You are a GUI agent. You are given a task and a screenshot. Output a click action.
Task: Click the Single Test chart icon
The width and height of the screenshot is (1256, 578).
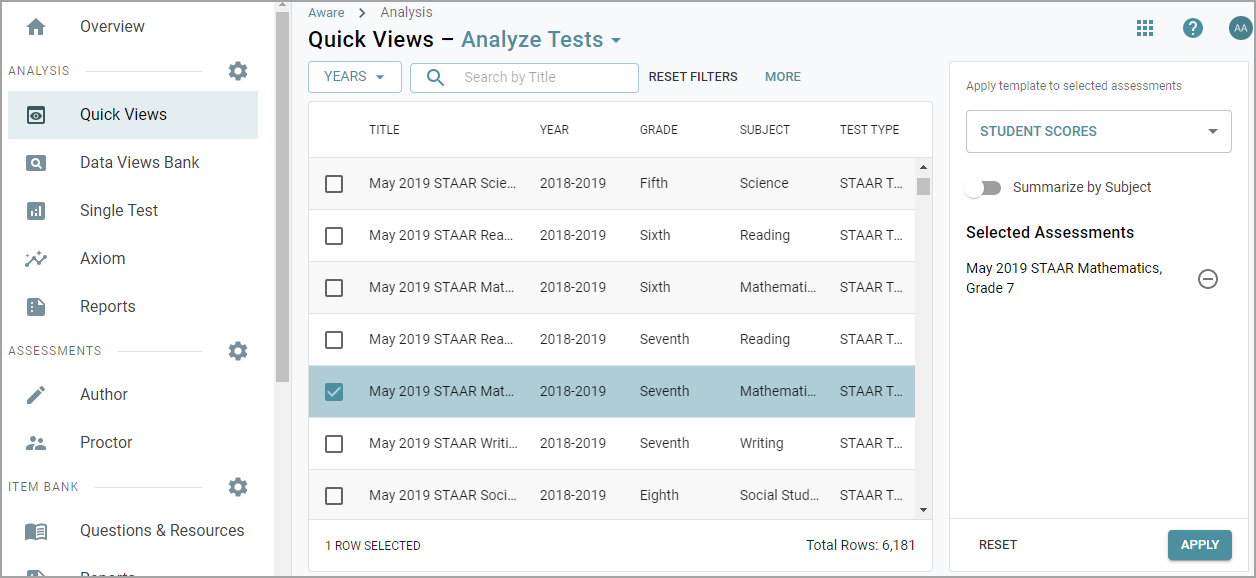point(36,211)
